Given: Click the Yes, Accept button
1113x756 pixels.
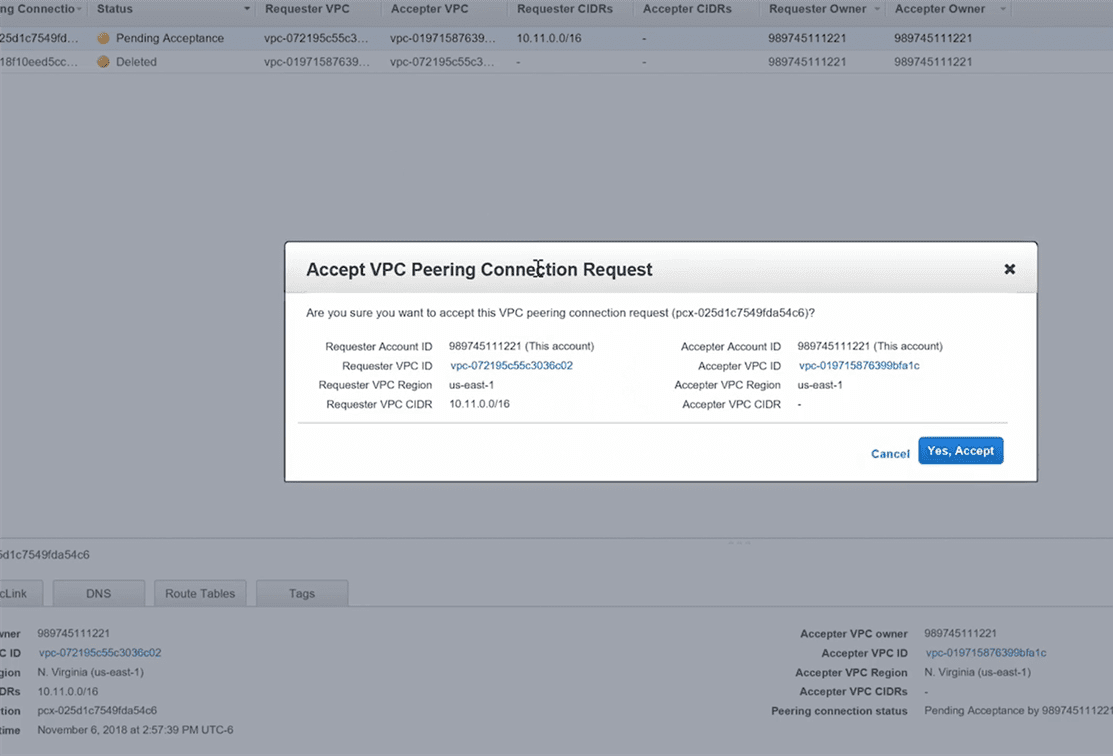Looking at the screenshot, I should tap(960, 451).
